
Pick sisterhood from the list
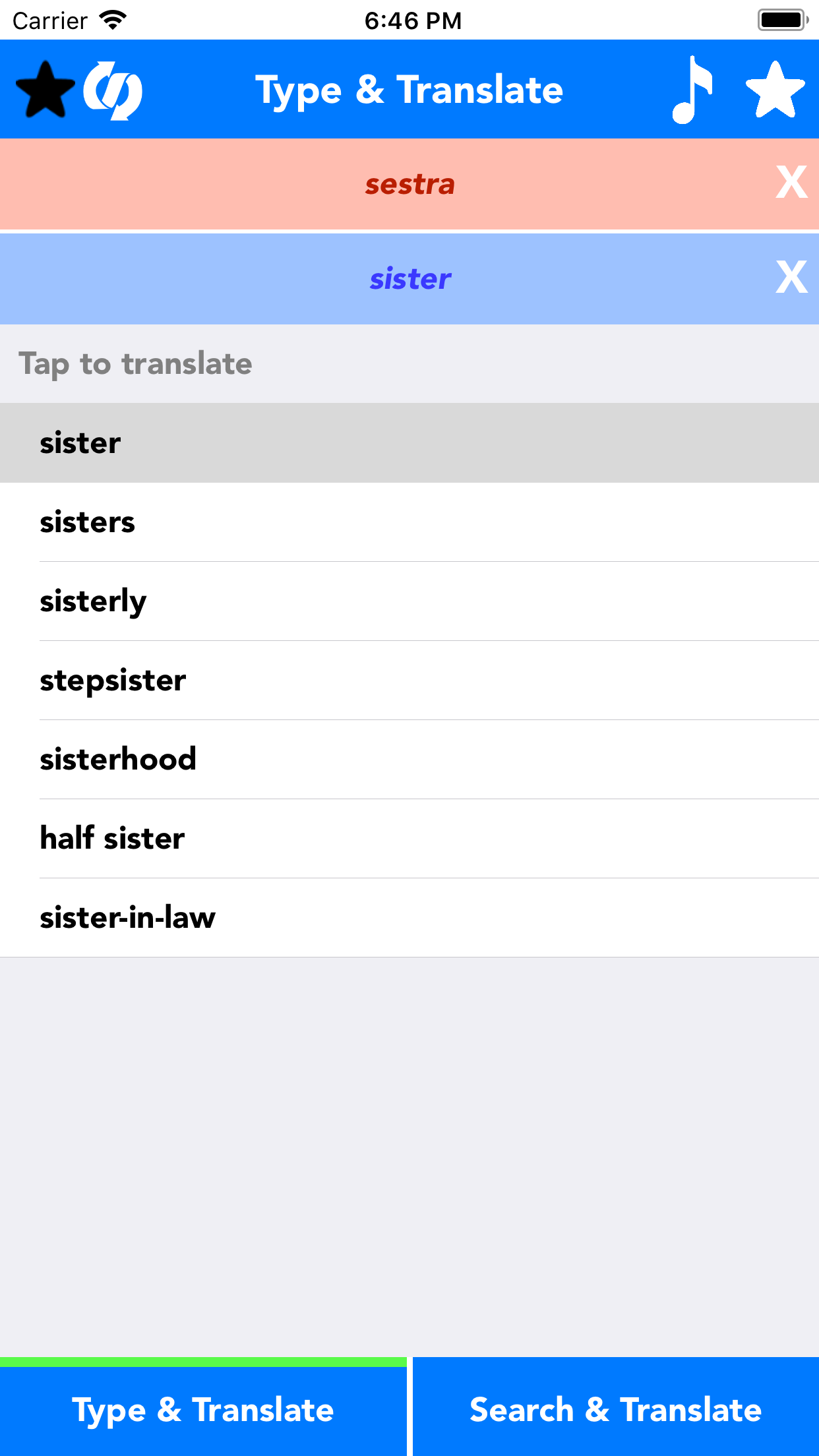(409, 759)
